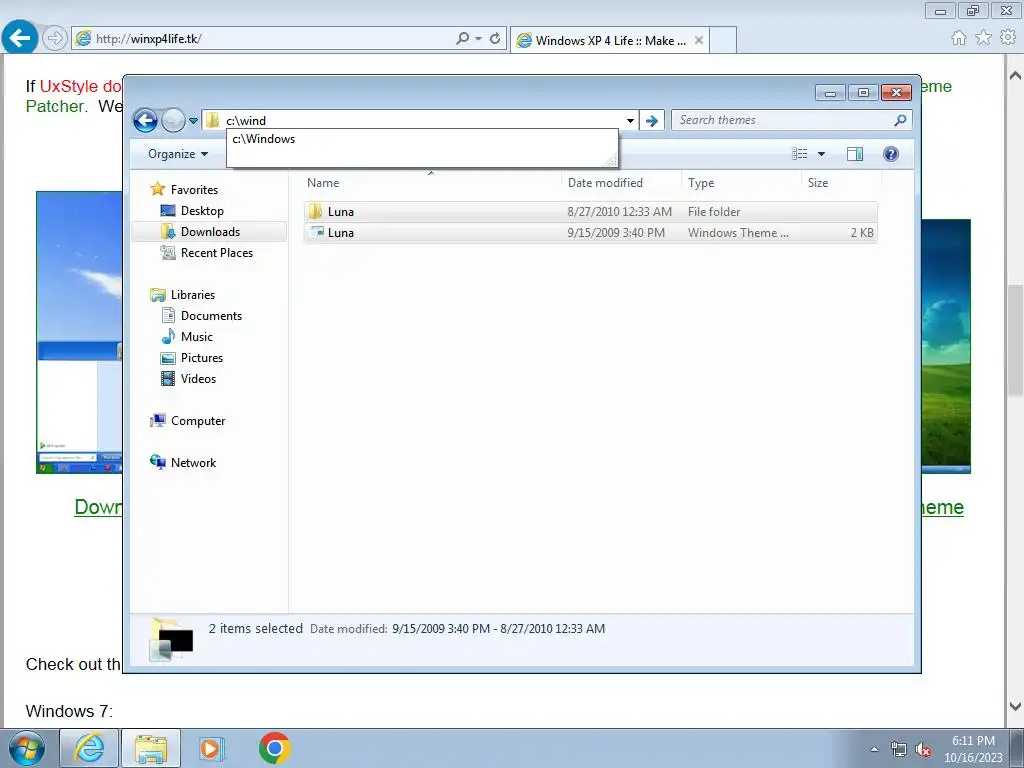This screenshot has height=768, width=1024.
Task: Sort by the Date modified column header
Action: coord(621,183)
